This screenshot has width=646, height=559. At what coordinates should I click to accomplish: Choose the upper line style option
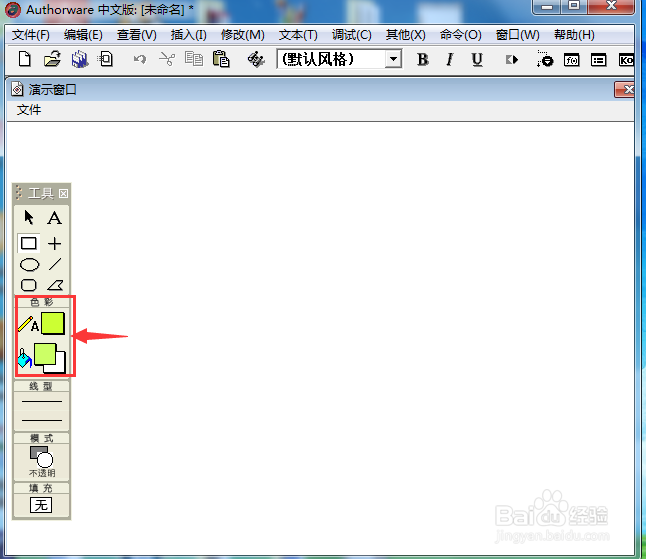pyautogui.click(x=42, y=401)
